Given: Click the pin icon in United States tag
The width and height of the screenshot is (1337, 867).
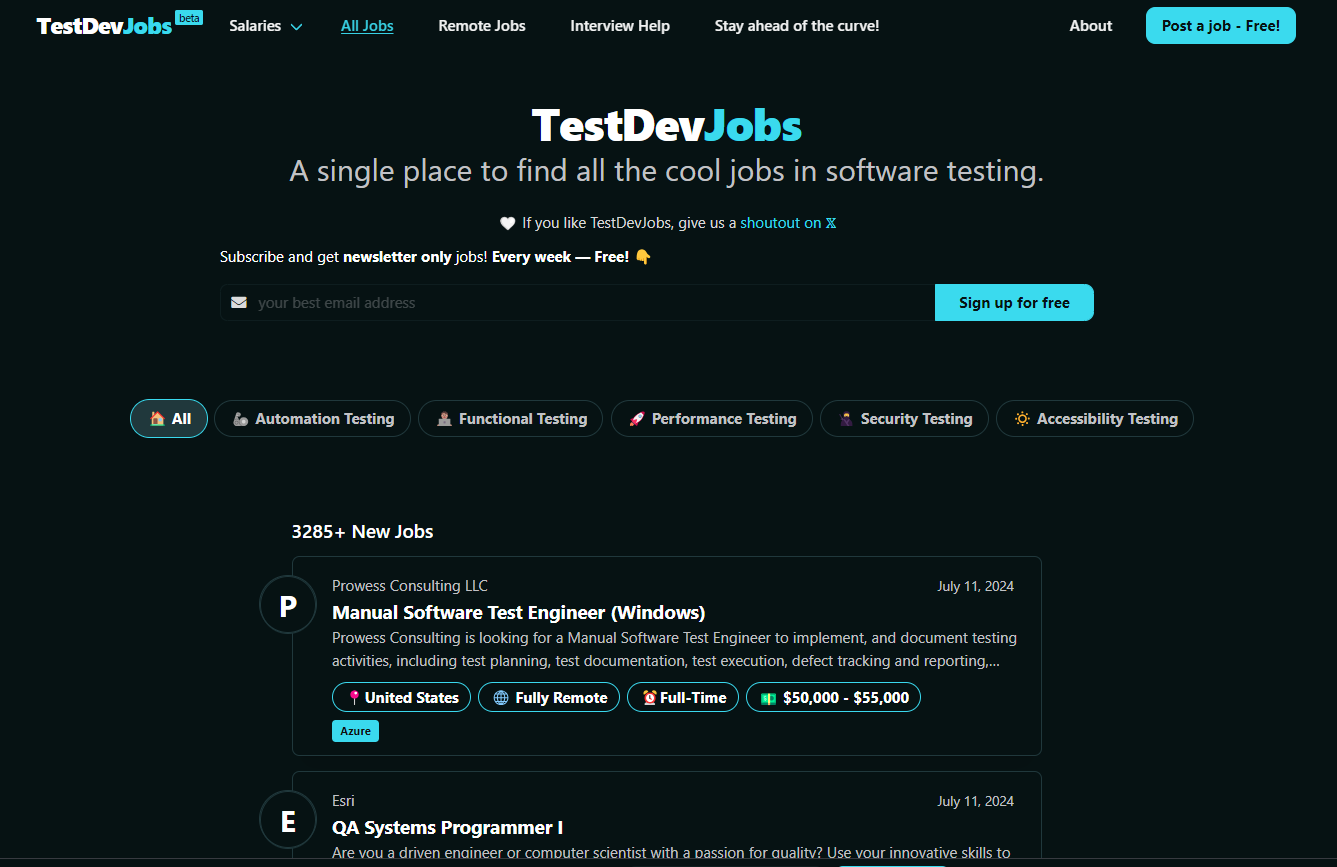Looking at the screenshot, I should click(354, 698).
